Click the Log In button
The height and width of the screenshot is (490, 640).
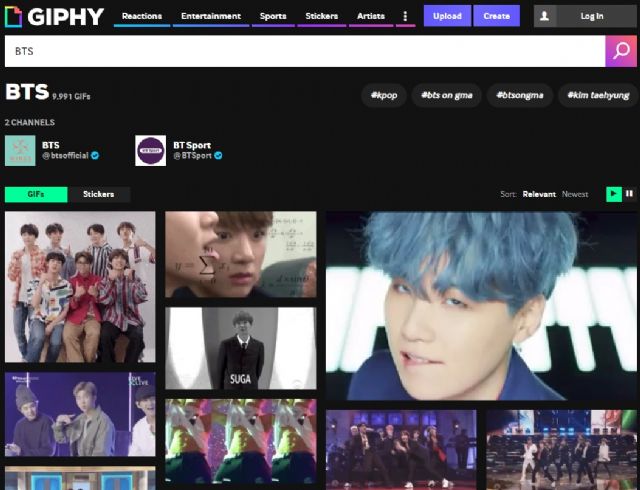tap(592, 16)
